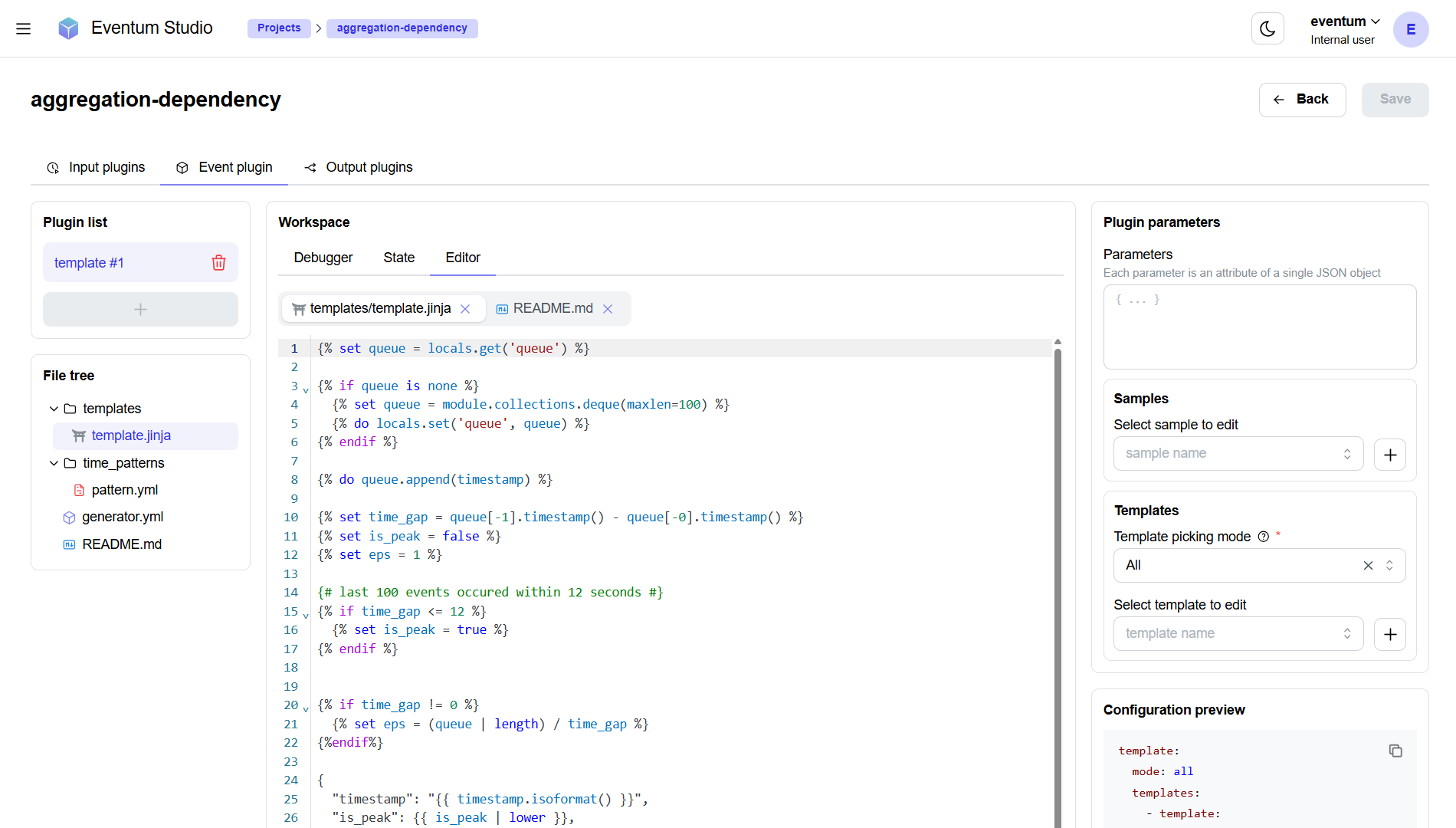Add a new plugin in the Plugin list
This screenshot has height=828, width=1456.
click(140, 309)
